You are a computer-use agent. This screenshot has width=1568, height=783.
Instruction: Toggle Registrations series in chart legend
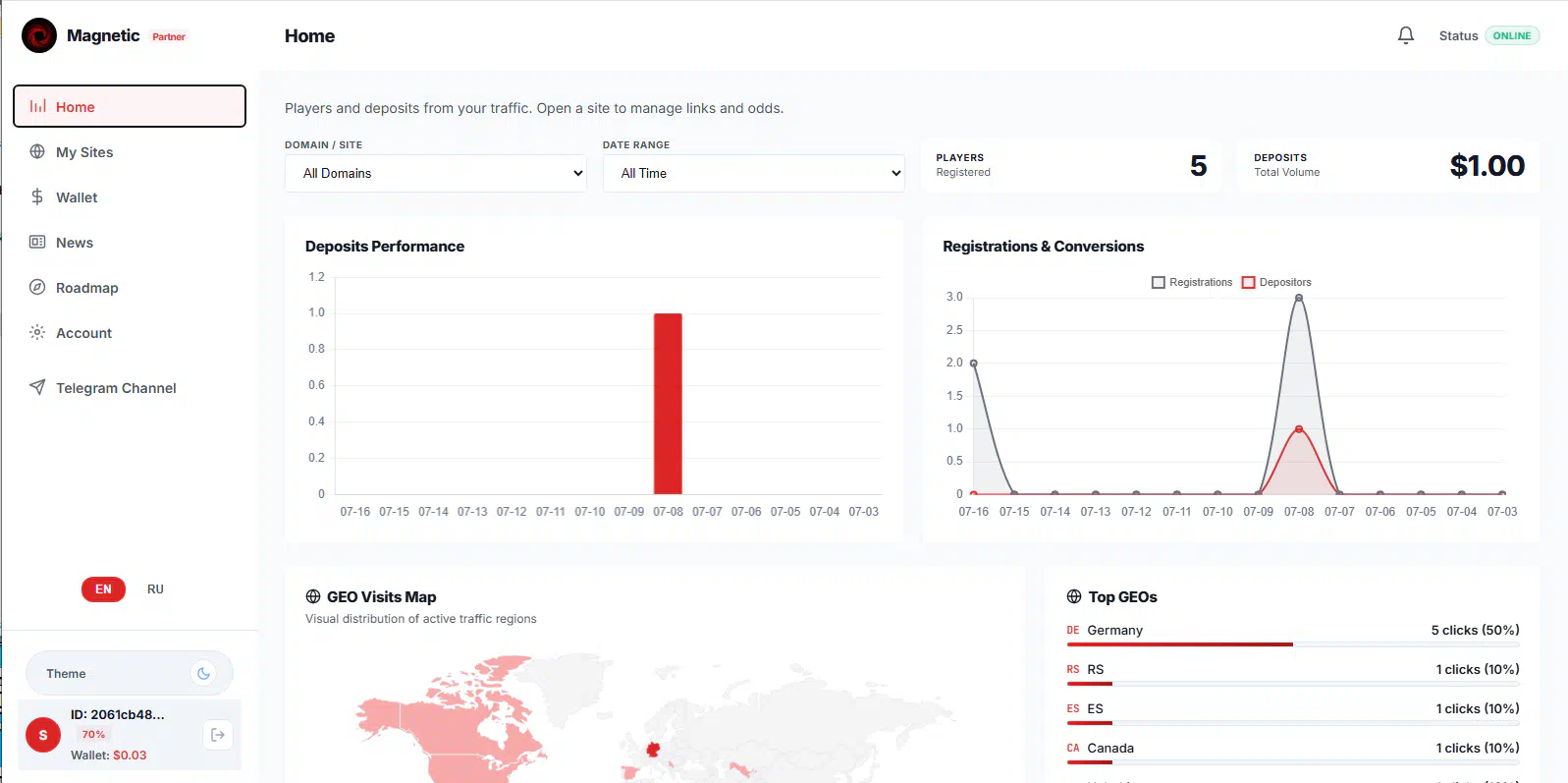(1192, 282)
